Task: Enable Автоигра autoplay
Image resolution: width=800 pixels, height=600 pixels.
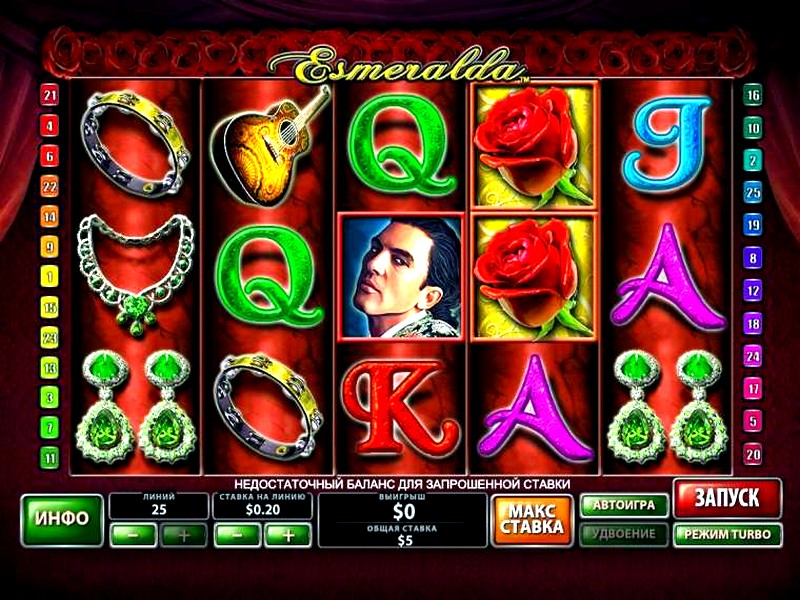Action: pyautogui.click(x=624, y=506)
